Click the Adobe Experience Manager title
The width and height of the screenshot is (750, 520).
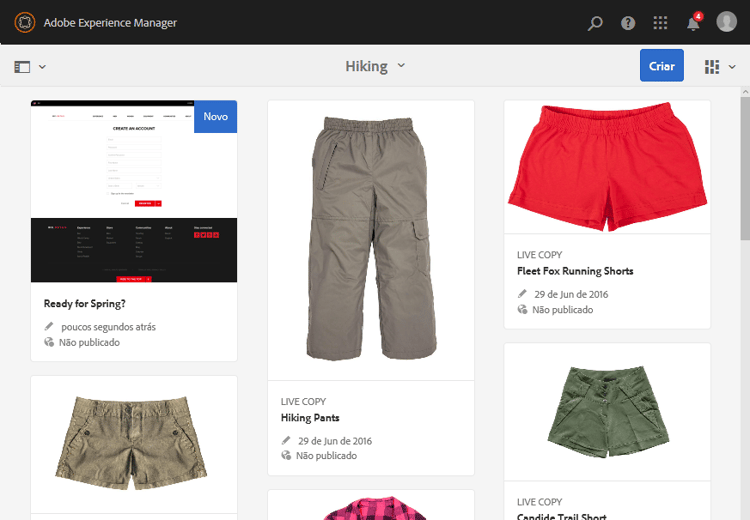click(110, 22)
